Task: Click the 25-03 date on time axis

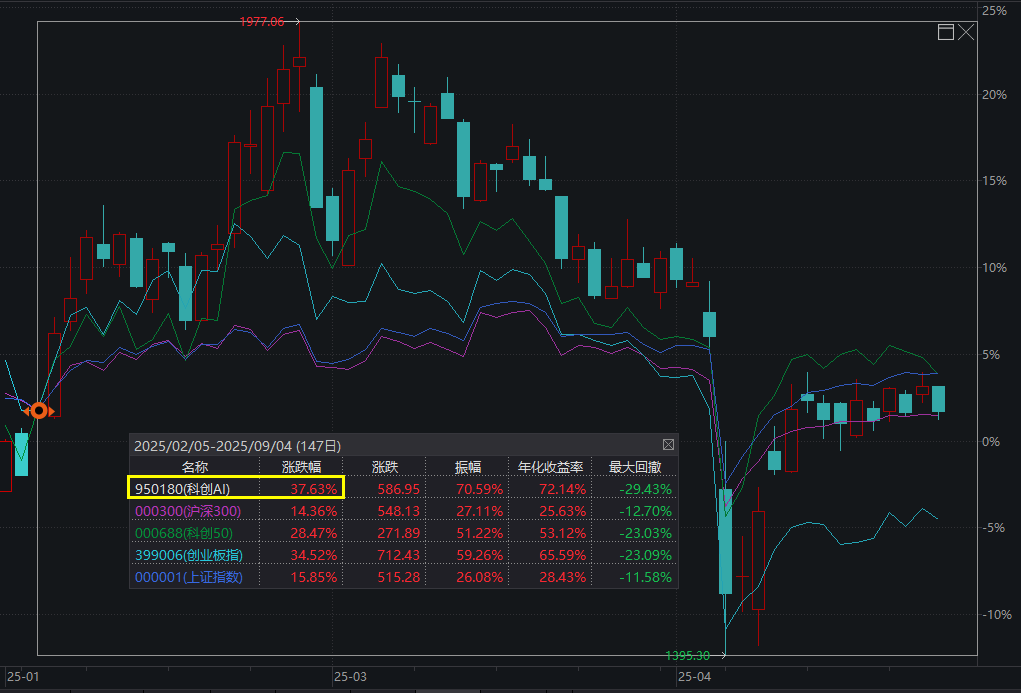Action: point(351,677)
